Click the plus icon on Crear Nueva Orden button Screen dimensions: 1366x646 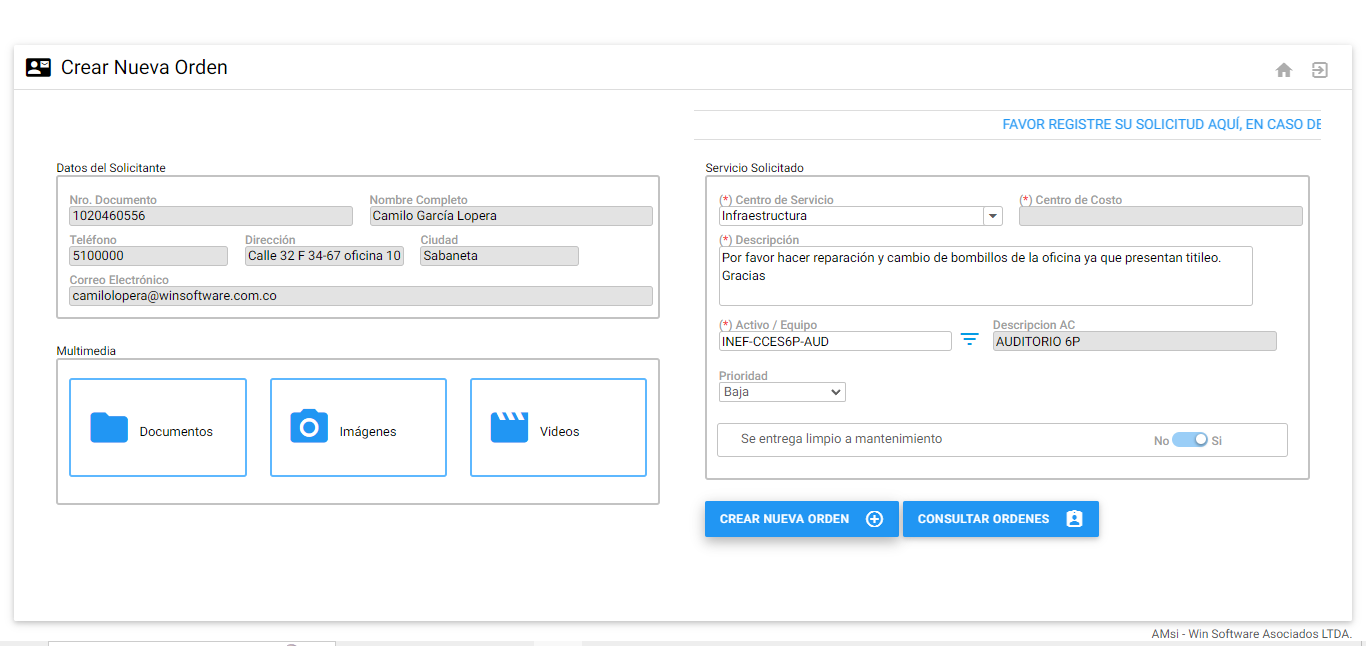pos(874,519)
